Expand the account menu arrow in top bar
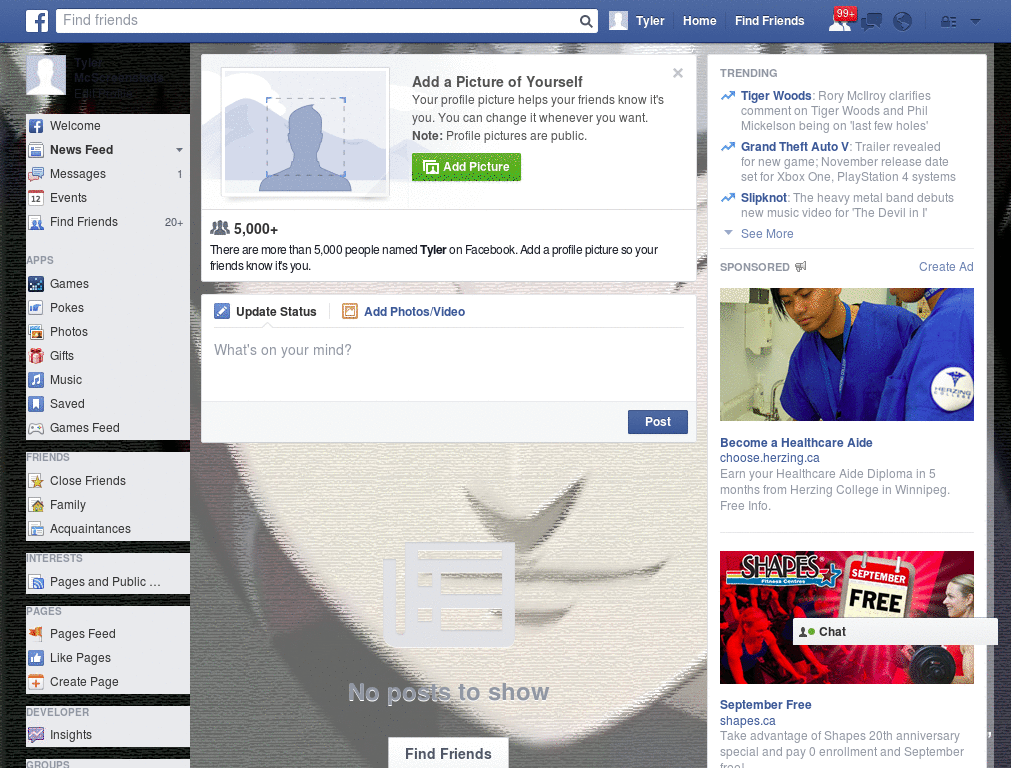 click(x=975, y=22)
